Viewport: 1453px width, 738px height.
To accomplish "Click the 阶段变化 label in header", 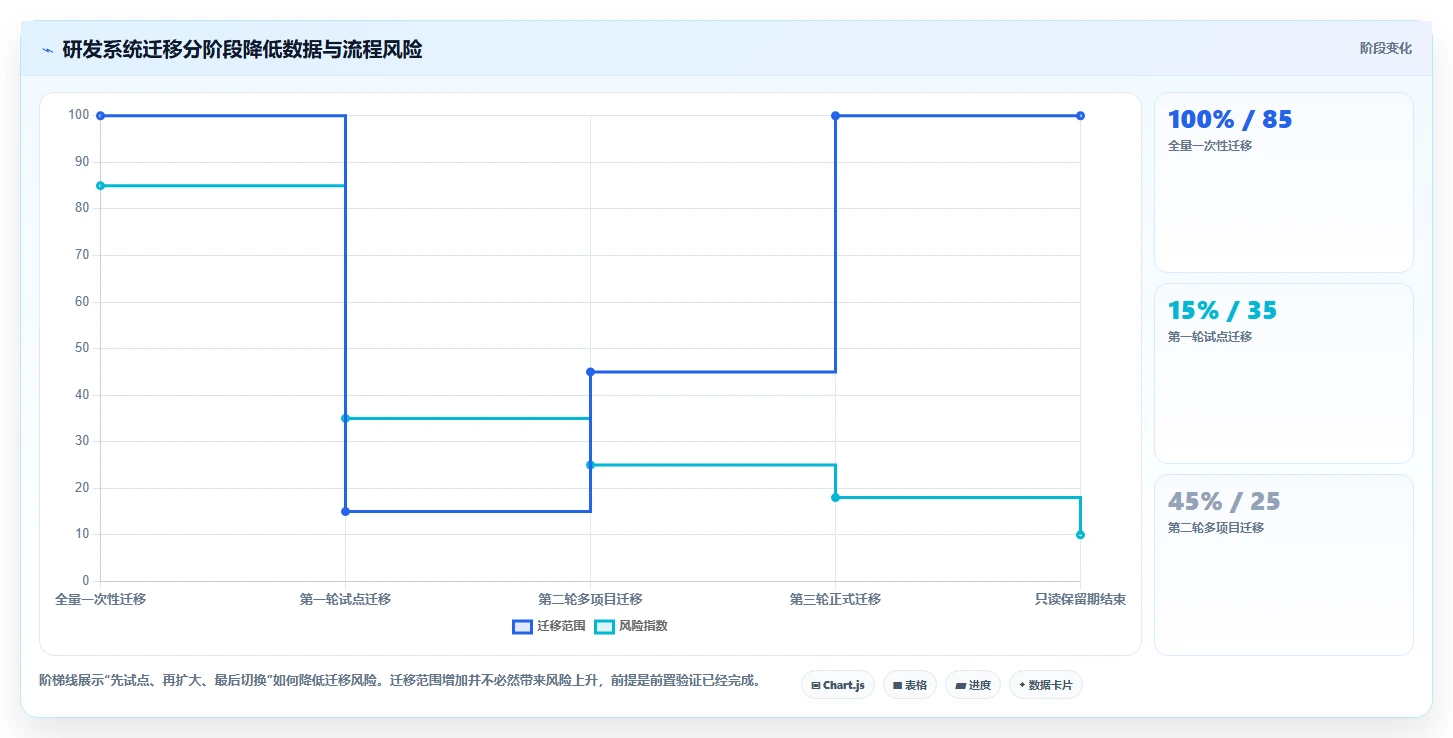I will click(x=1386, y=48).
